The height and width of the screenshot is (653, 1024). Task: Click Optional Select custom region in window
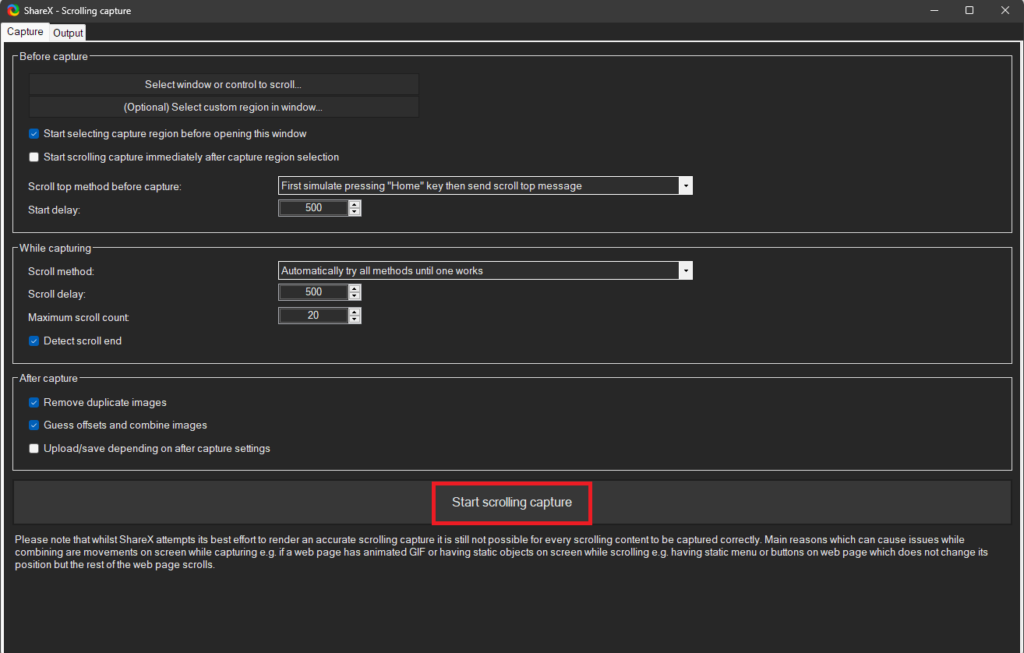(x=223, y=107)
